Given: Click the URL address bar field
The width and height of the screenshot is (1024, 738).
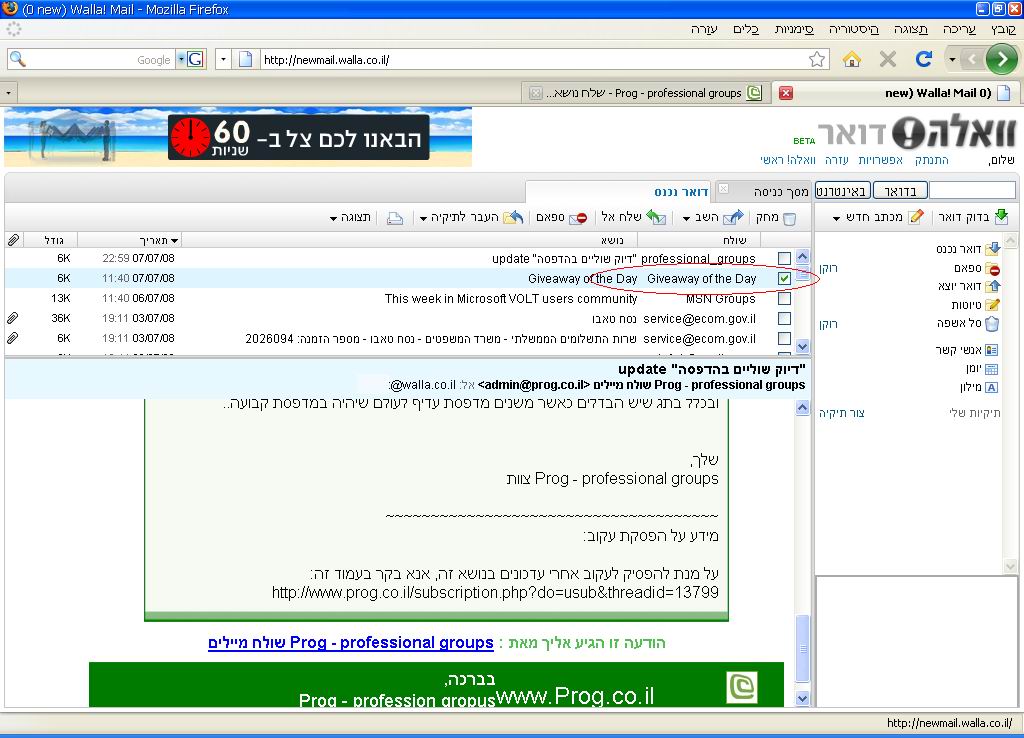Looking at the screenshot, I should click(x=533, y=59).
